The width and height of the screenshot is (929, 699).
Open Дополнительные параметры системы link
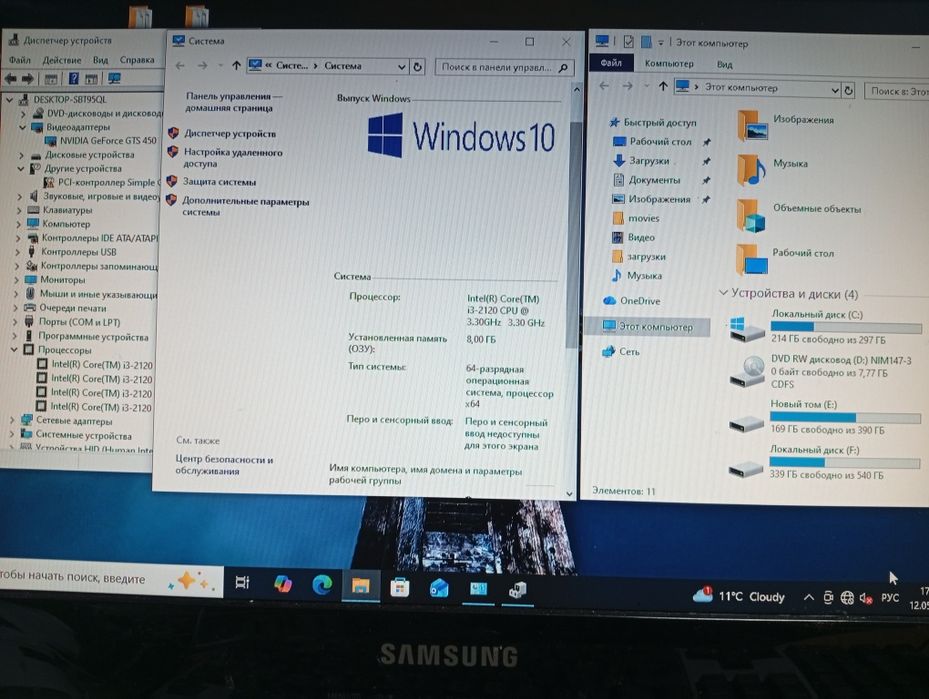pyautogui.click(x=245, y=206)
